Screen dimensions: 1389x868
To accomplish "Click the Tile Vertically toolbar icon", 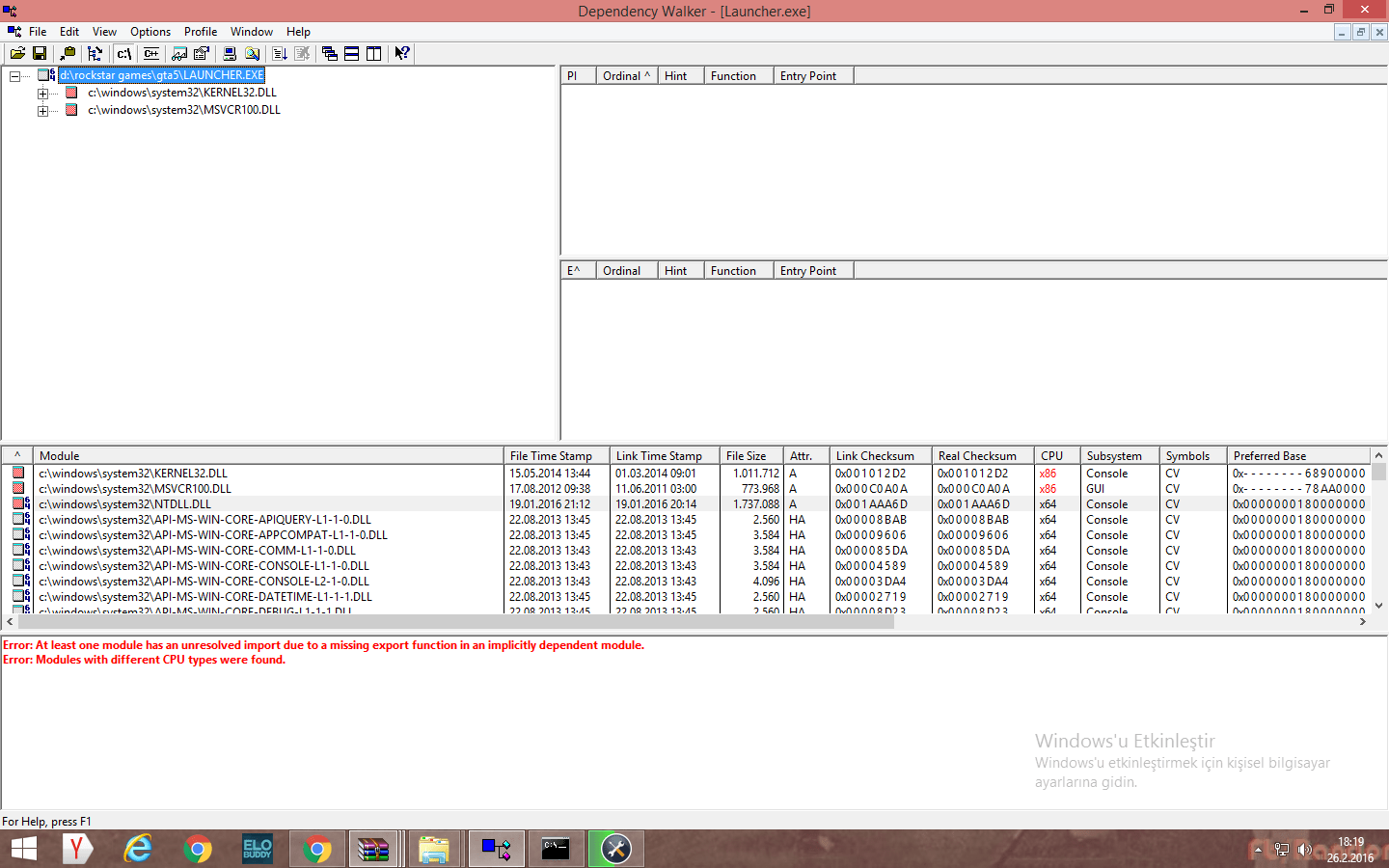I will 374,54.
